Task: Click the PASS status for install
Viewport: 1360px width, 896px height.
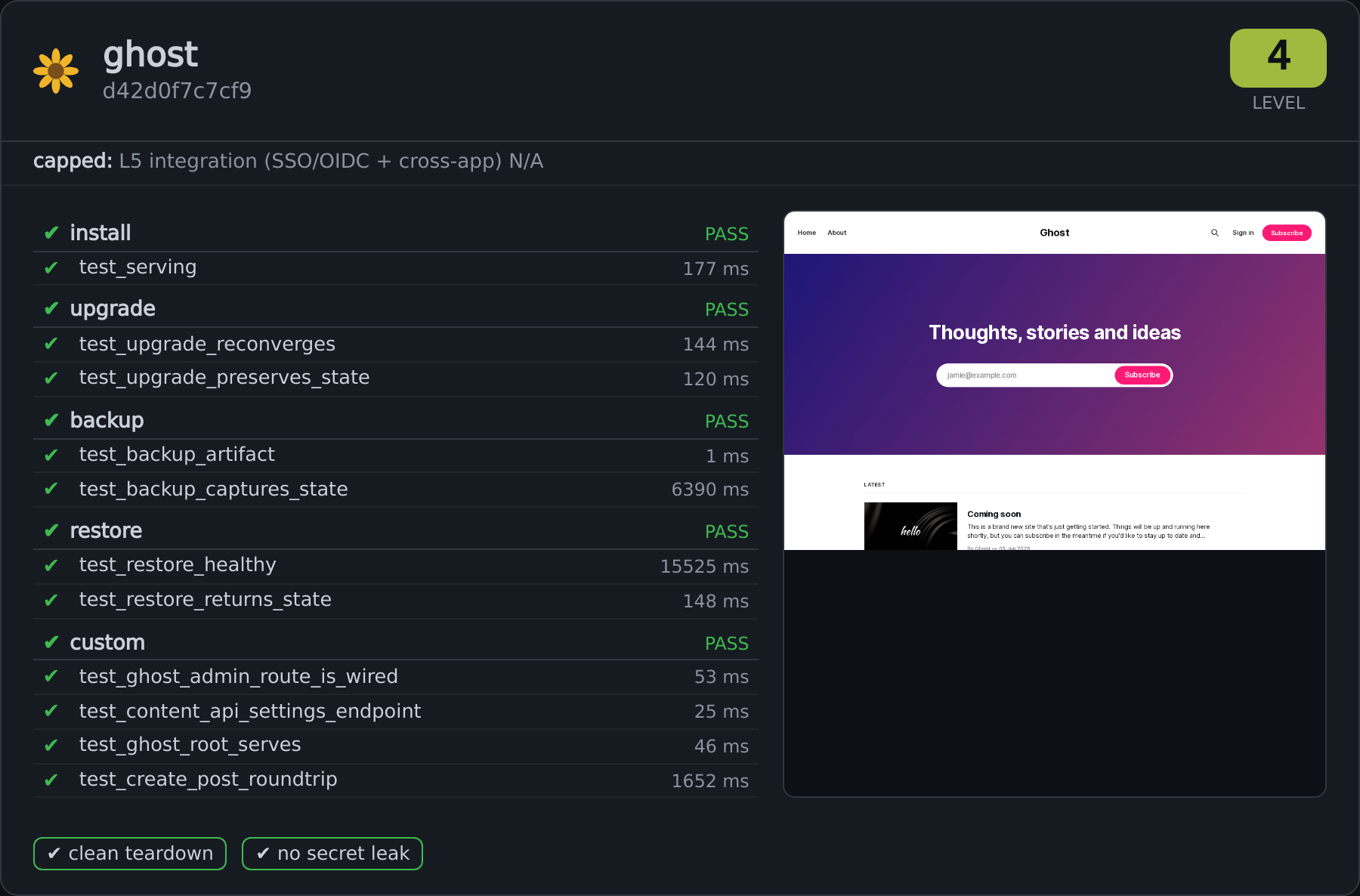Action: [727, 234]
